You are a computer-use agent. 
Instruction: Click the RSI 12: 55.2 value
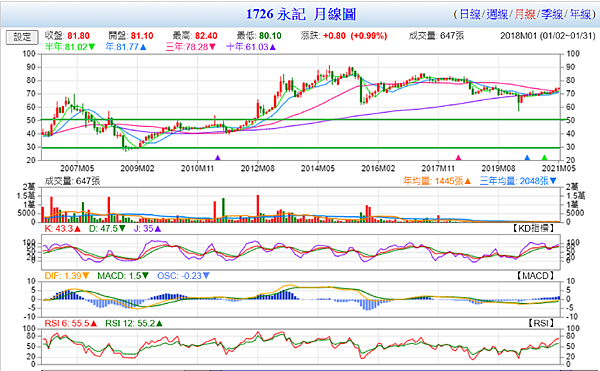coord(134,324)
